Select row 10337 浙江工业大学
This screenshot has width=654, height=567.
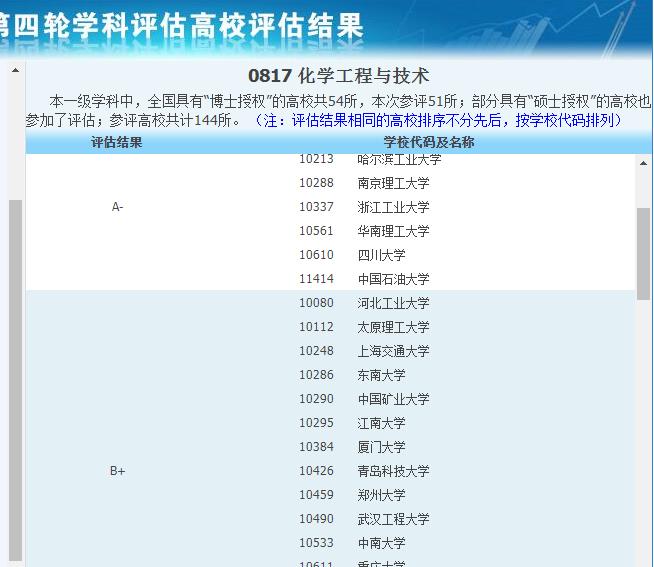[x=364, y=207]
